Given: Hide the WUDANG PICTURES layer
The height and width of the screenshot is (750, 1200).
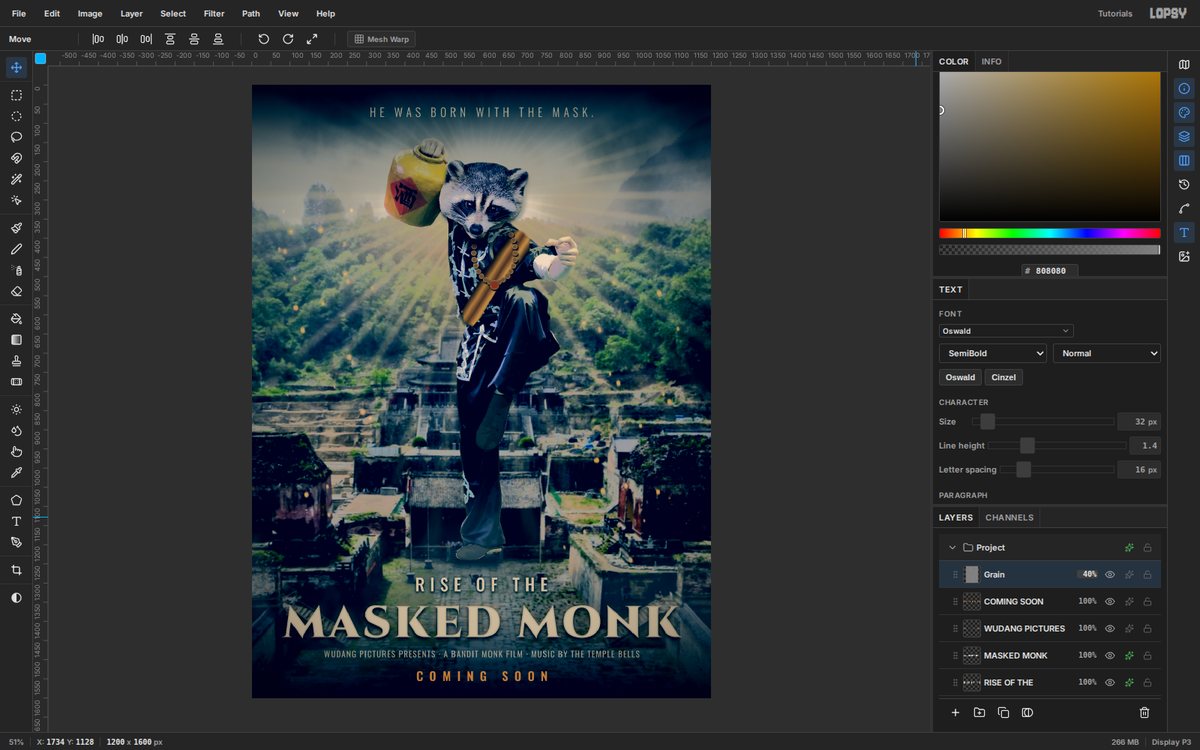Looking at the screenshot, I should (x=1110, y=629).
